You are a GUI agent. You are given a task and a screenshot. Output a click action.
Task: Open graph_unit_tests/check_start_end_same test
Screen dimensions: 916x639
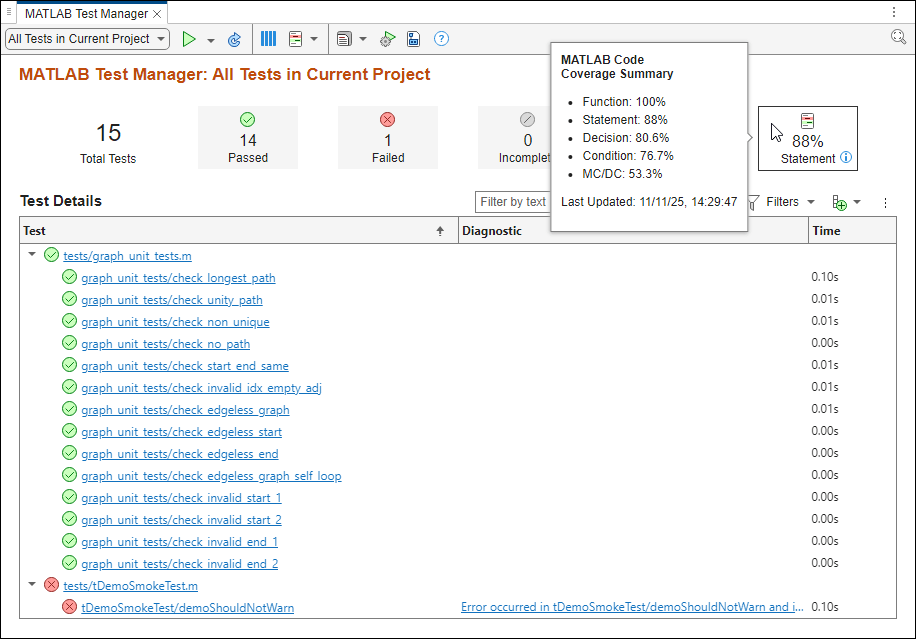point(185,366)
